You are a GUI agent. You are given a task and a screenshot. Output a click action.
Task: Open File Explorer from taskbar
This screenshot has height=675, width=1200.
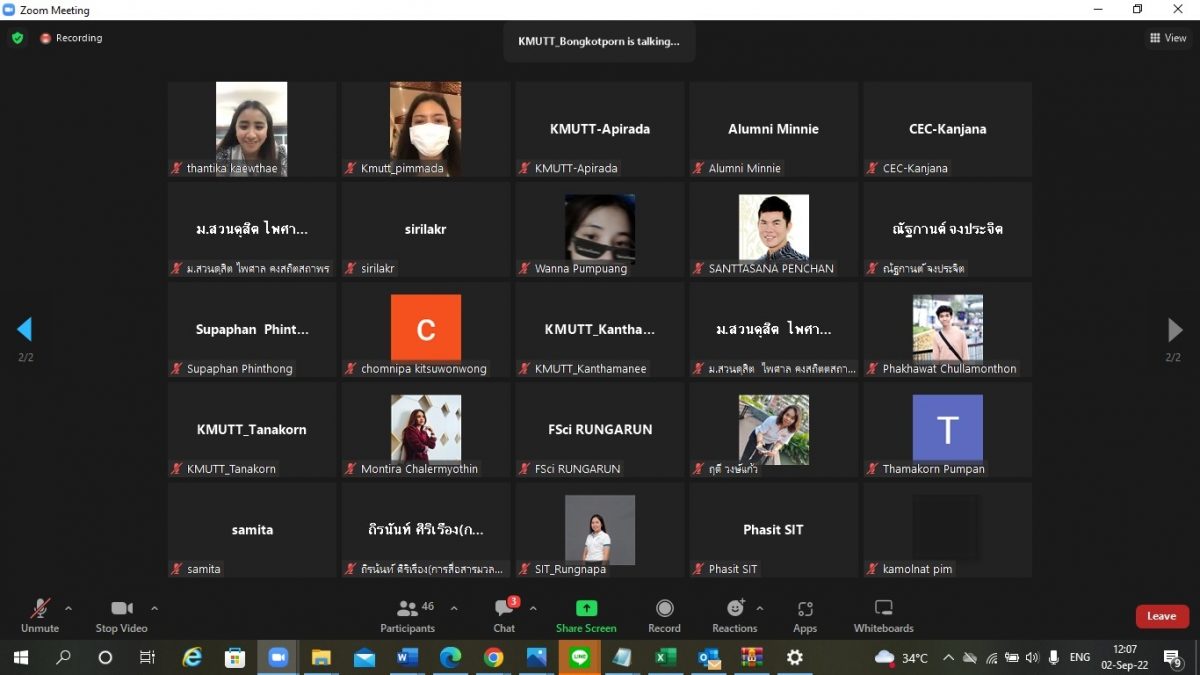(x=321, y=658)
